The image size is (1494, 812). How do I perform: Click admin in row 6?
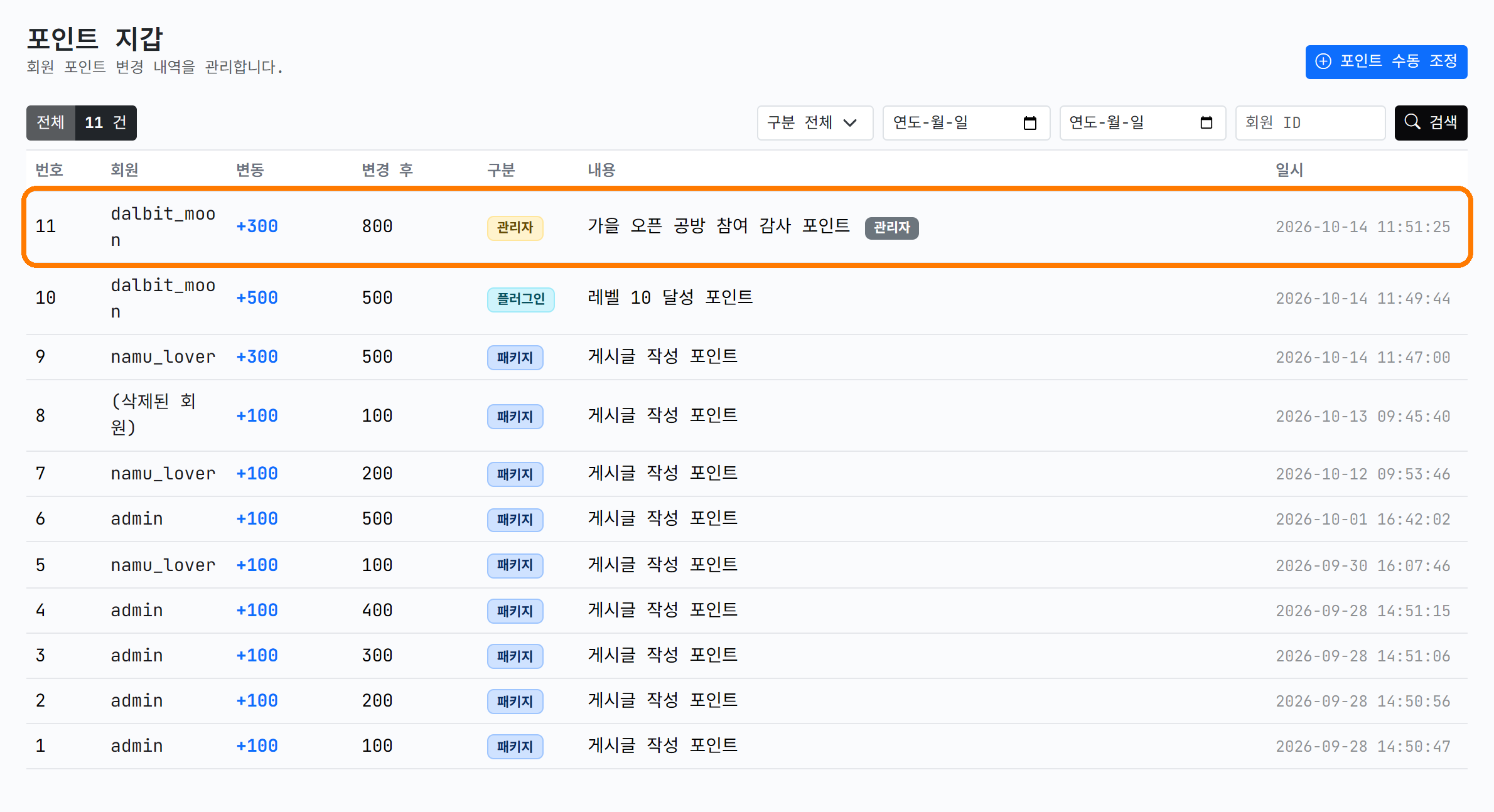[x=137, y=519]
